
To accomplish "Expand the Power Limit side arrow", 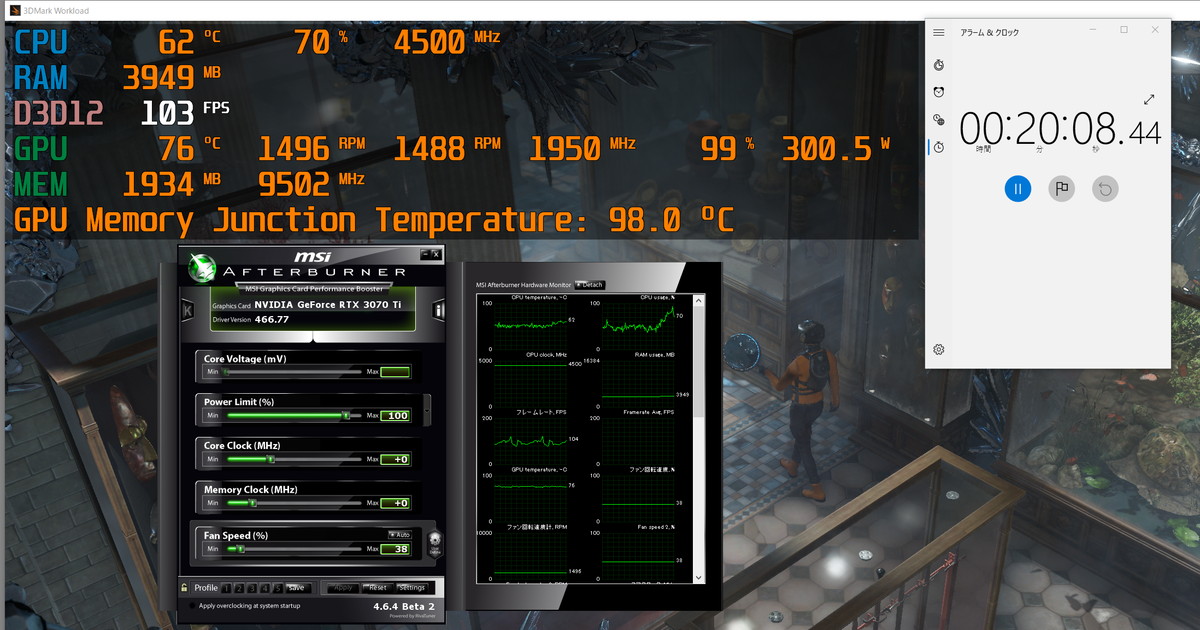I will tap(429, 409).
